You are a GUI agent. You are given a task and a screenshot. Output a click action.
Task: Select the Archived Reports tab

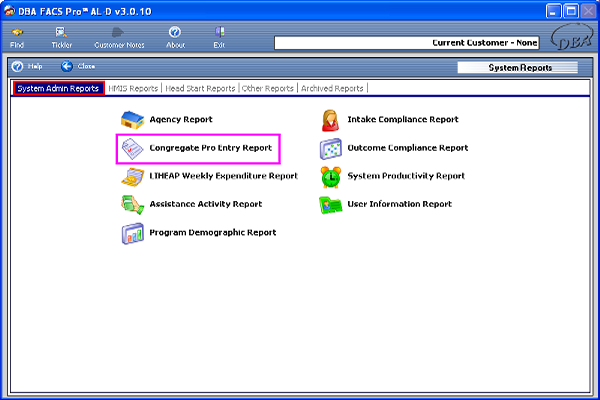tap(333, 89)
